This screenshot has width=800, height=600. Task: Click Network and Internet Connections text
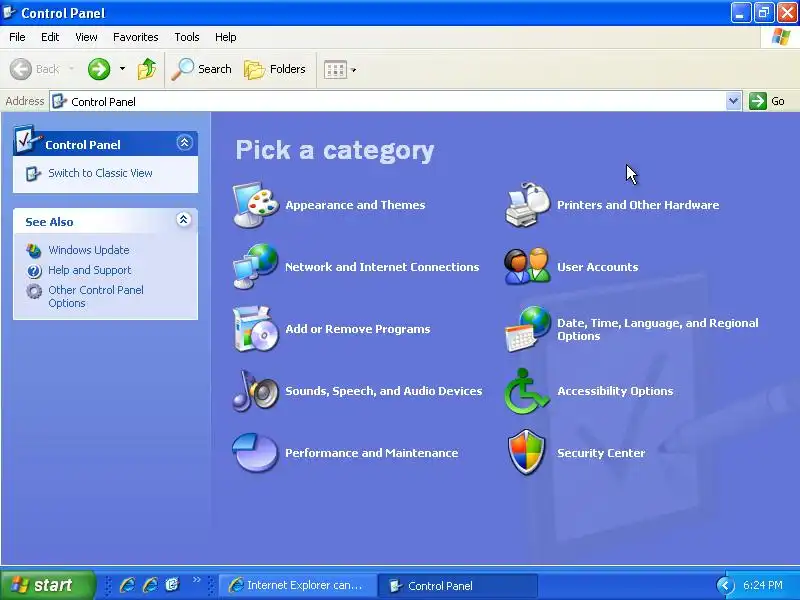pos(382,267)
